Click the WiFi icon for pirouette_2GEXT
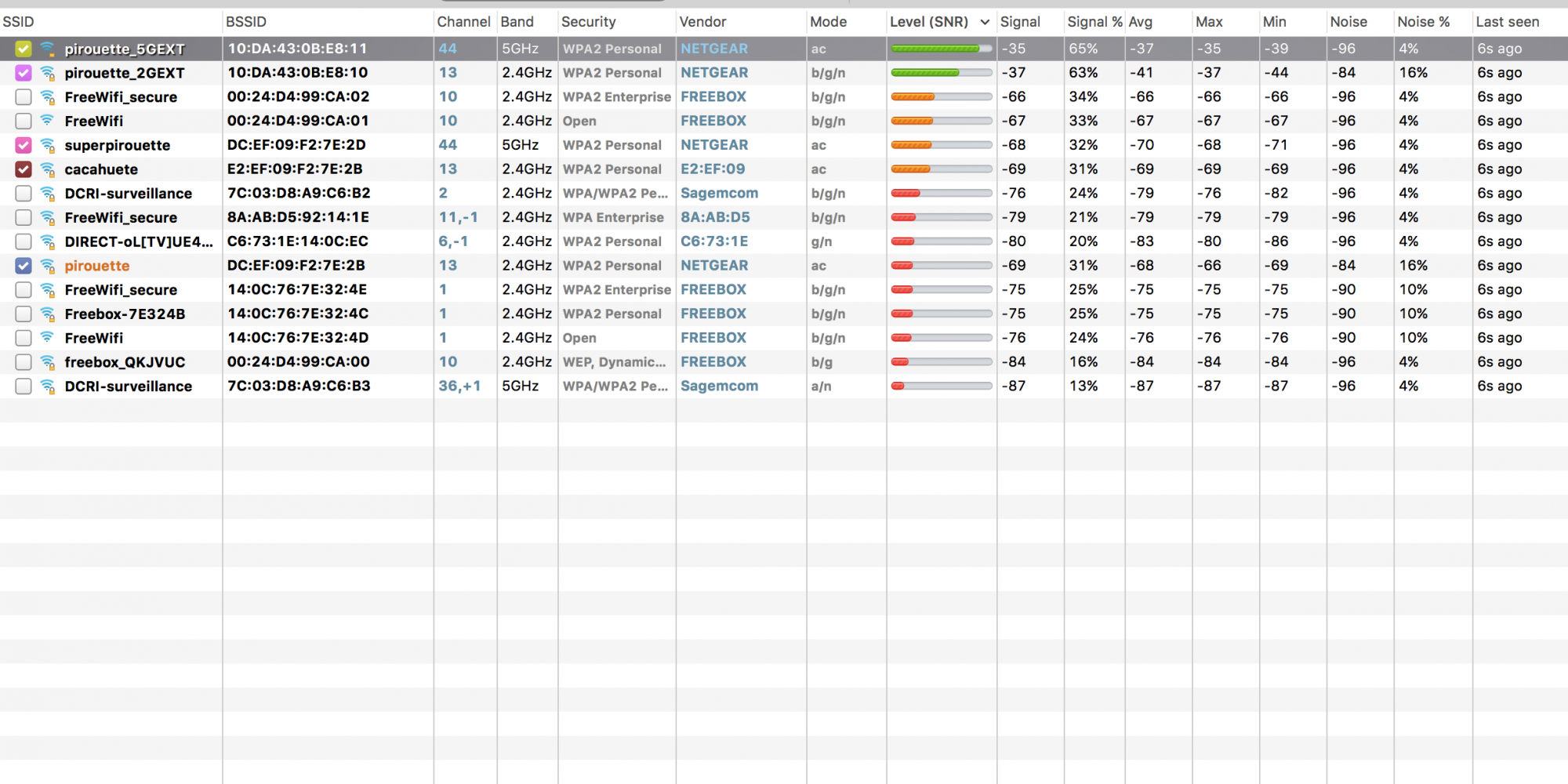 [48, 73]
